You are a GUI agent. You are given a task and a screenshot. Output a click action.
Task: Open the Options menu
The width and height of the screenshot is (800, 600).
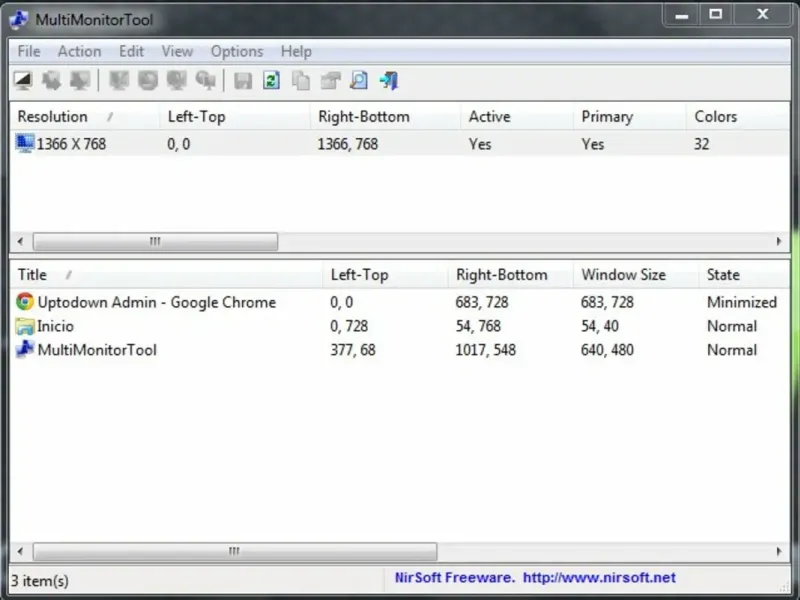click(237, 52)
